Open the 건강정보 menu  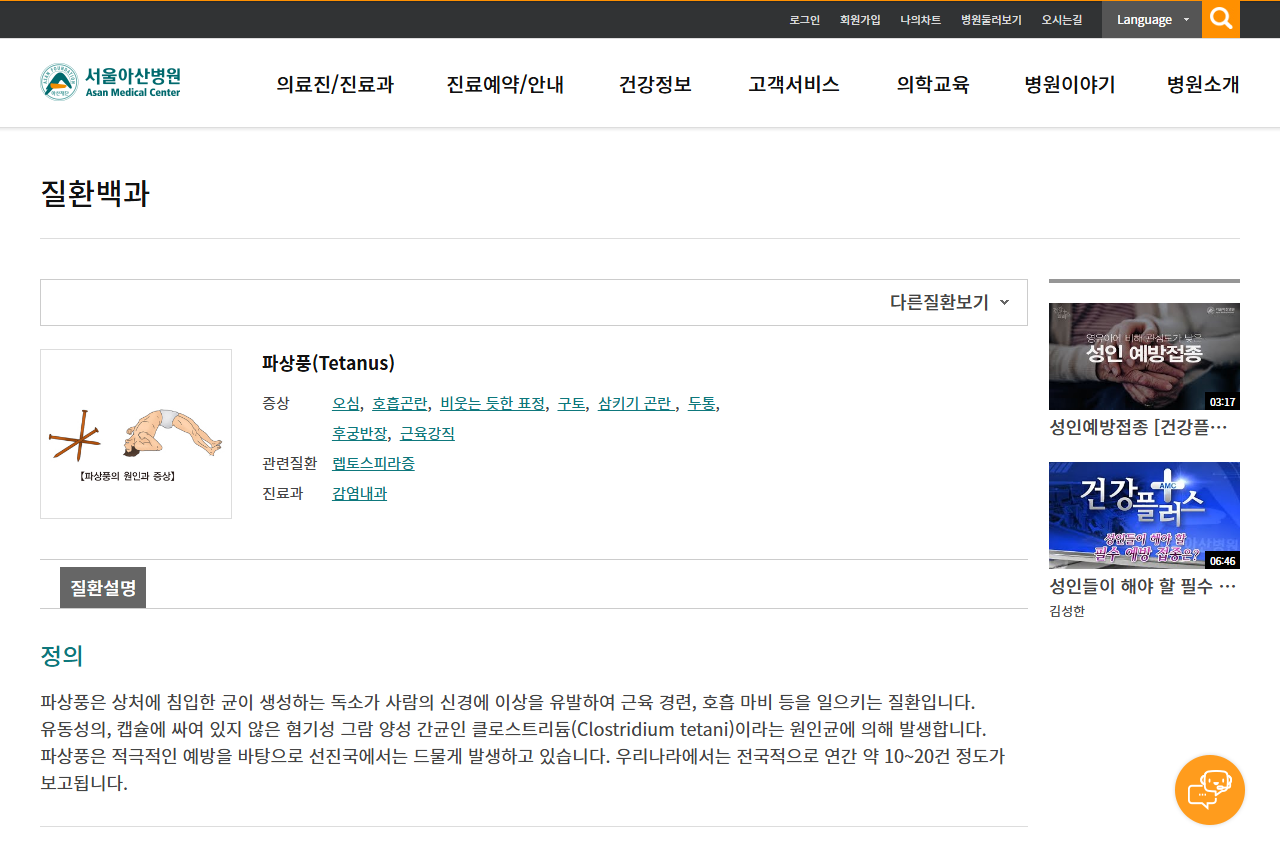coord(655,84)
